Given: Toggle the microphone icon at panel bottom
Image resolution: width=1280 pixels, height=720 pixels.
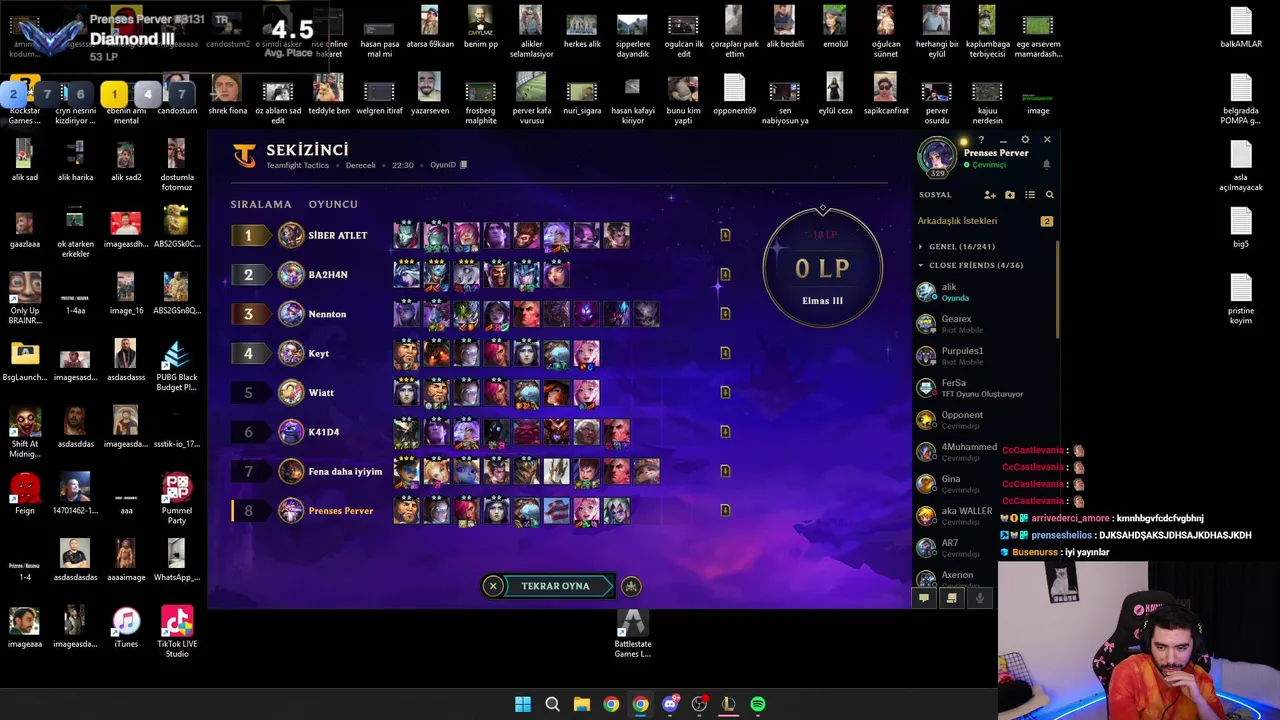Looking at the screenshot, I should 980,598.
